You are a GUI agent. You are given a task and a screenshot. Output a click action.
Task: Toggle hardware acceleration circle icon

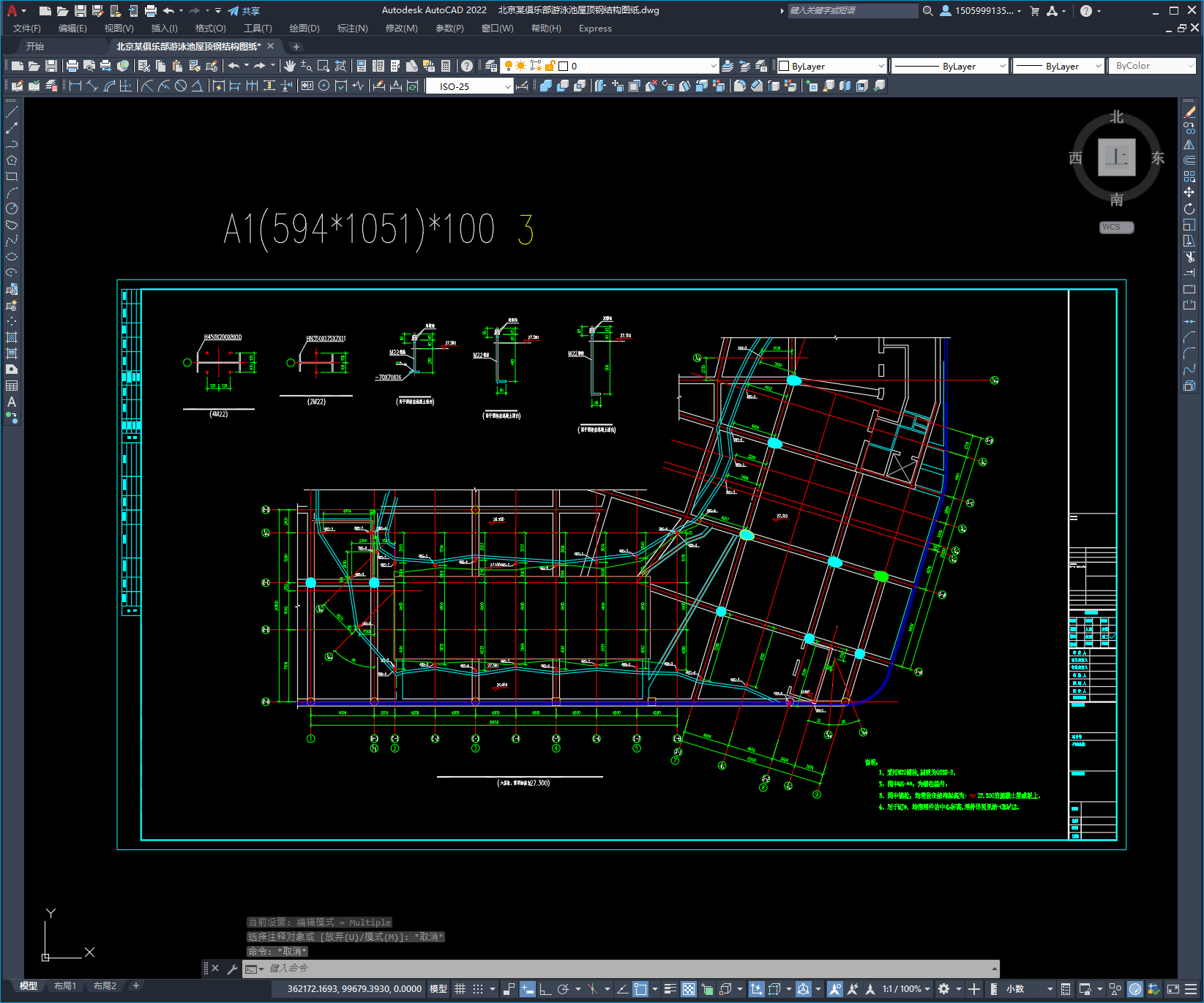[1135, 989]
